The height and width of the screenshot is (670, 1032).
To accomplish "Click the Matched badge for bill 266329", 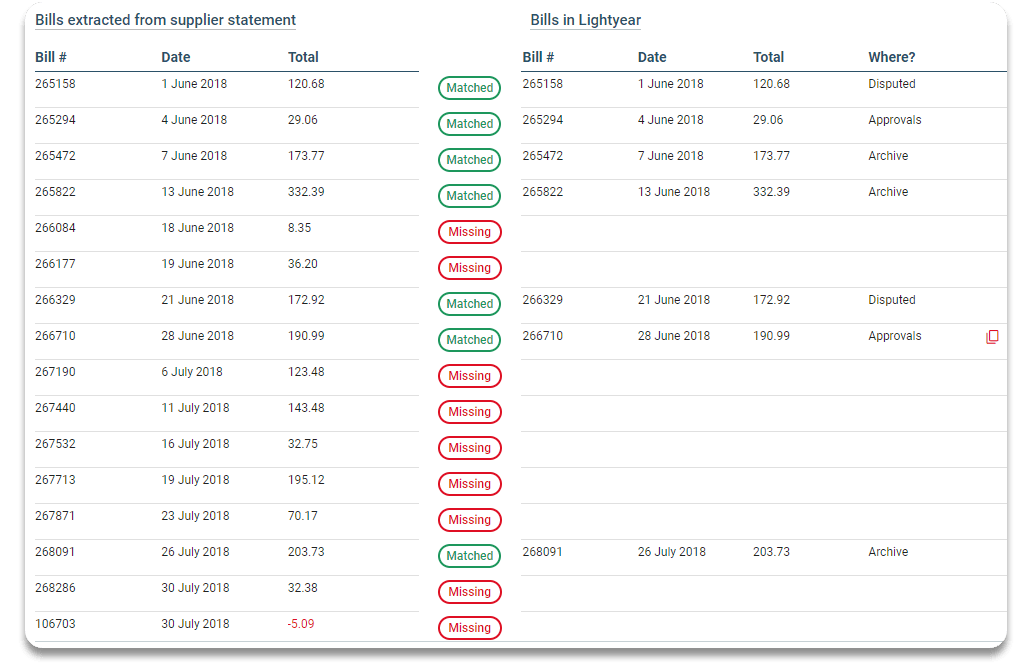I will point(469,303).
